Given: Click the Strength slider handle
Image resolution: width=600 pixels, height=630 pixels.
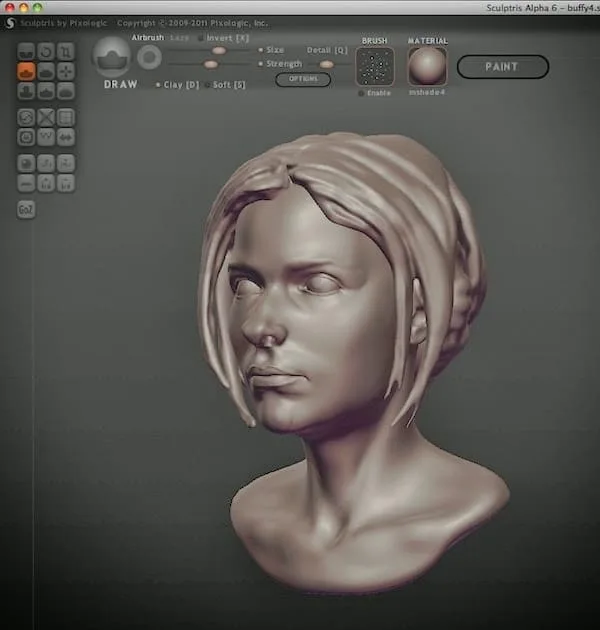Looking at the screenshot, I should 211,64.
